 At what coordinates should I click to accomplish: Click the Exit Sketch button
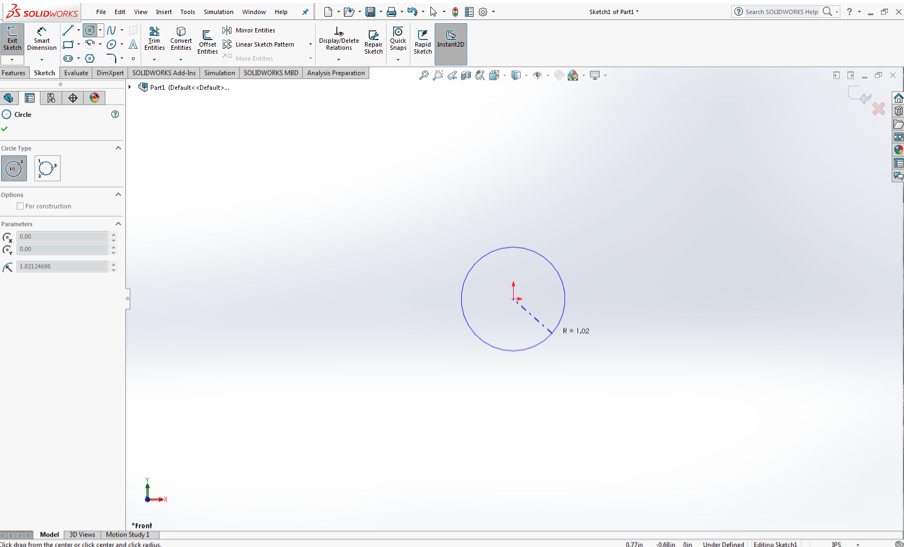pyautogui.click(x=12, y=39)
